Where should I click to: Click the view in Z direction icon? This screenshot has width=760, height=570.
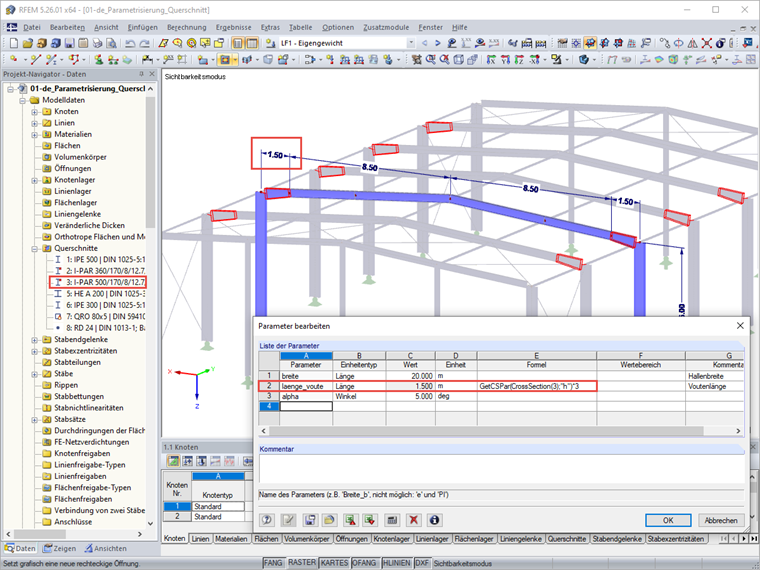coord(520,60)
